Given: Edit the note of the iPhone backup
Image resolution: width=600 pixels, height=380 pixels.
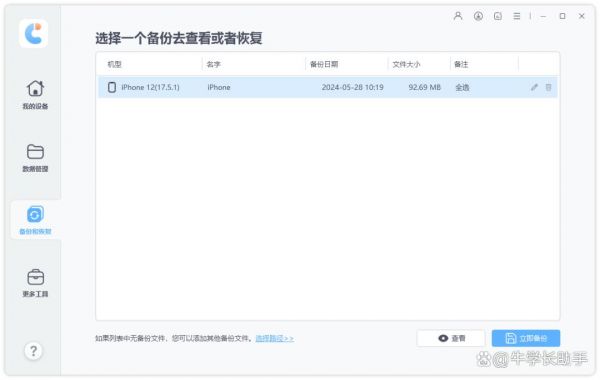Looking at the screenshot, I should click(534, 87).
